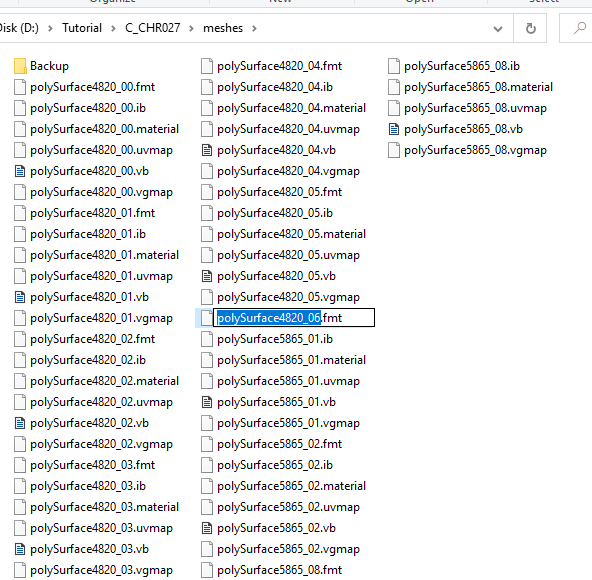The height and width of the screenshot is (580, 592).
Task: Click the icon of polySurface4820_00.ib
Action: 20,108
